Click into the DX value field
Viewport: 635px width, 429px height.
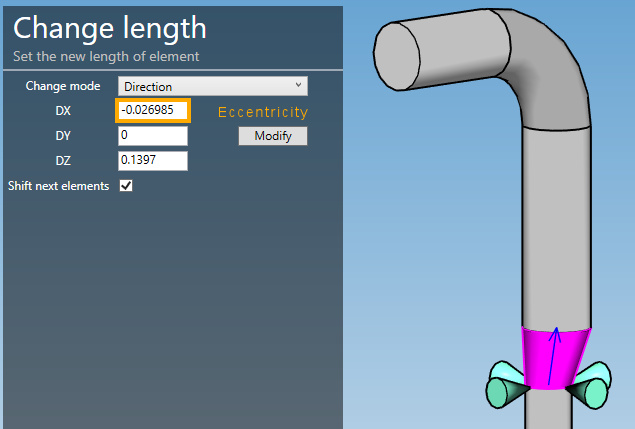pos(153,110)
